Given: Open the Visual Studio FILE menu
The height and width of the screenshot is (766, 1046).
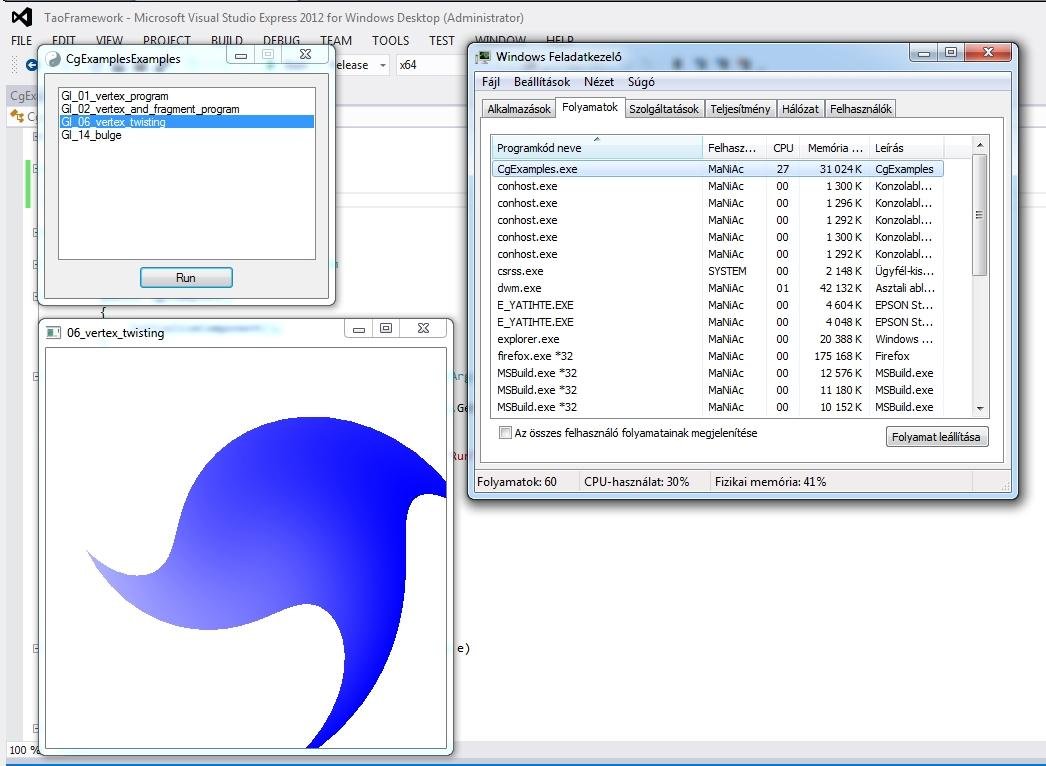Looking at the screenshot, I should click(x=21, y=41).
